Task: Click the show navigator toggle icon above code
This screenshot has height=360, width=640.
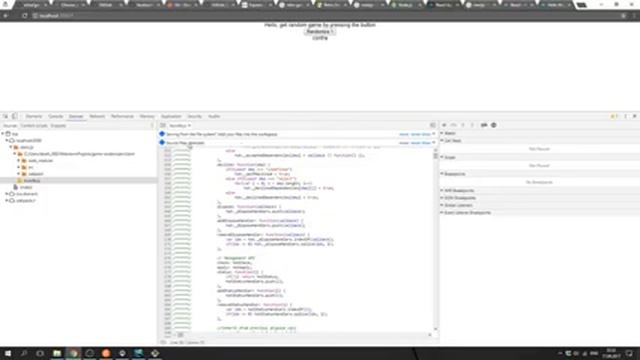Action: (x=163, y=126)
